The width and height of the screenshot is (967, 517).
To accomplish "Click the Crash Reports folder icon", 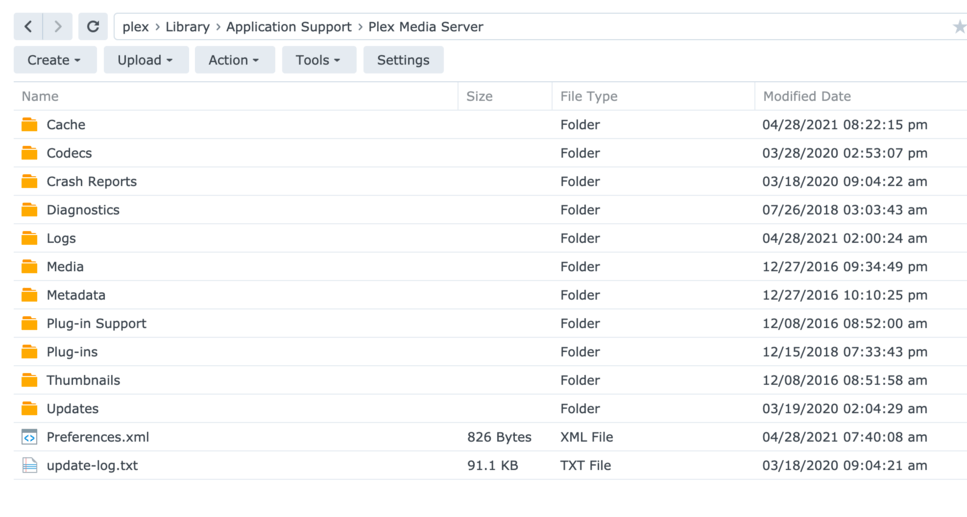I will (x=29, y=181).
